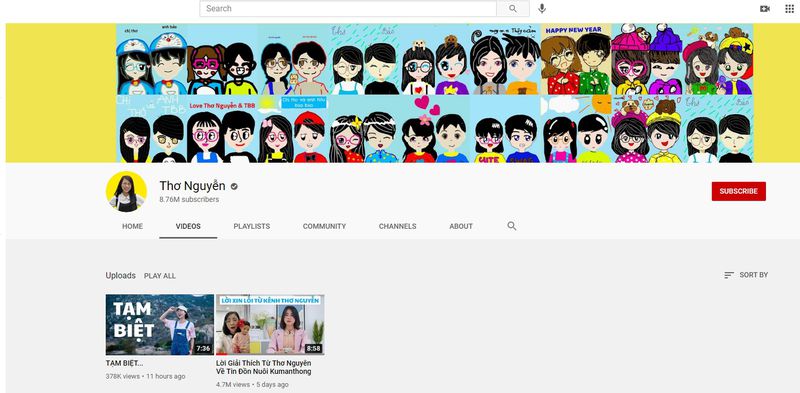Viewport: 800px width, 393px height.
Task: Click the 378K views · 11 hours ago text
Action: (x=145, y=376)
